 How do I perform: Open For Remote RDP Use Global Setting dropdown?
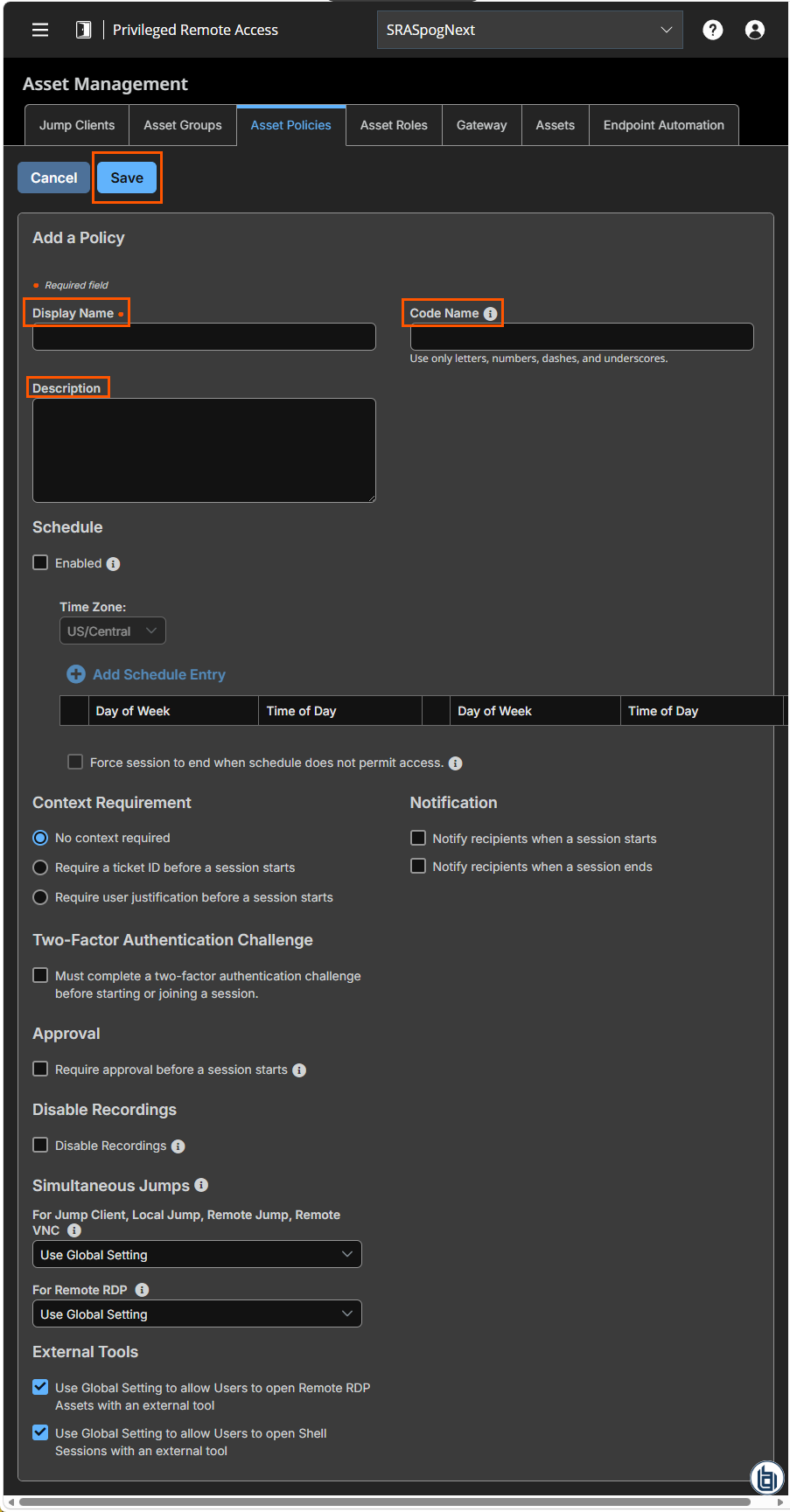click(197, 1313)
